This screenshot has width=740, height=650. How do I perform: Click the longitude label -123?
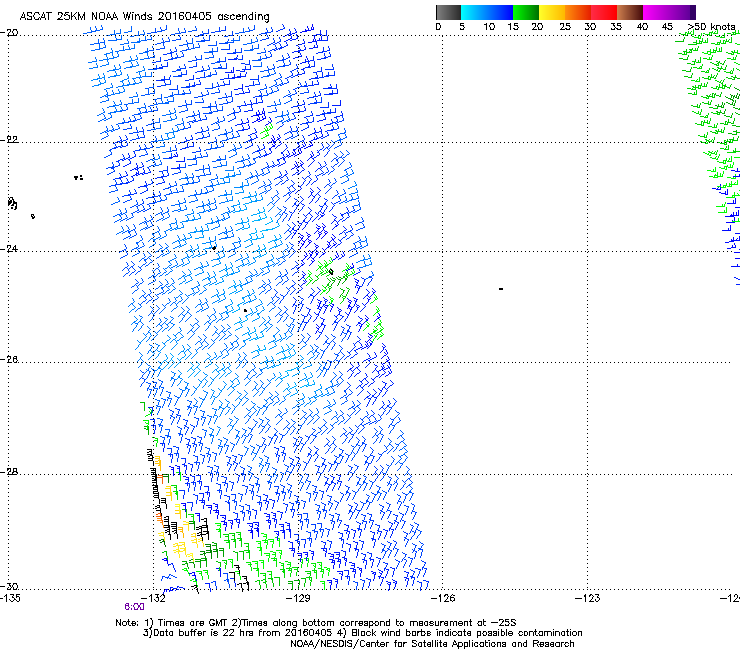pos(588,598)
